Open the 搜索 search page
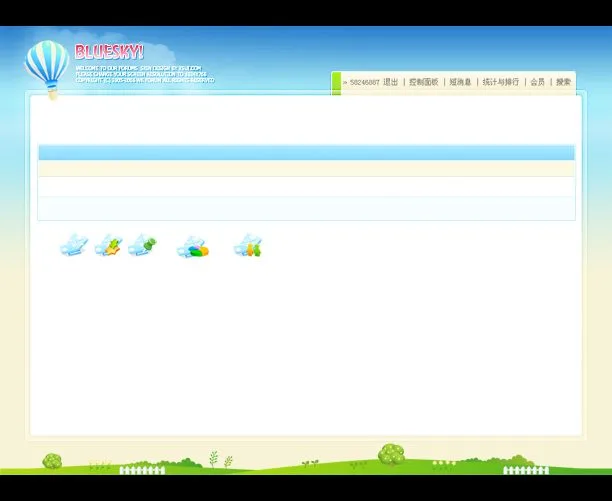The width and height of the screenshot is (612, 501). (x=563, y=83)
